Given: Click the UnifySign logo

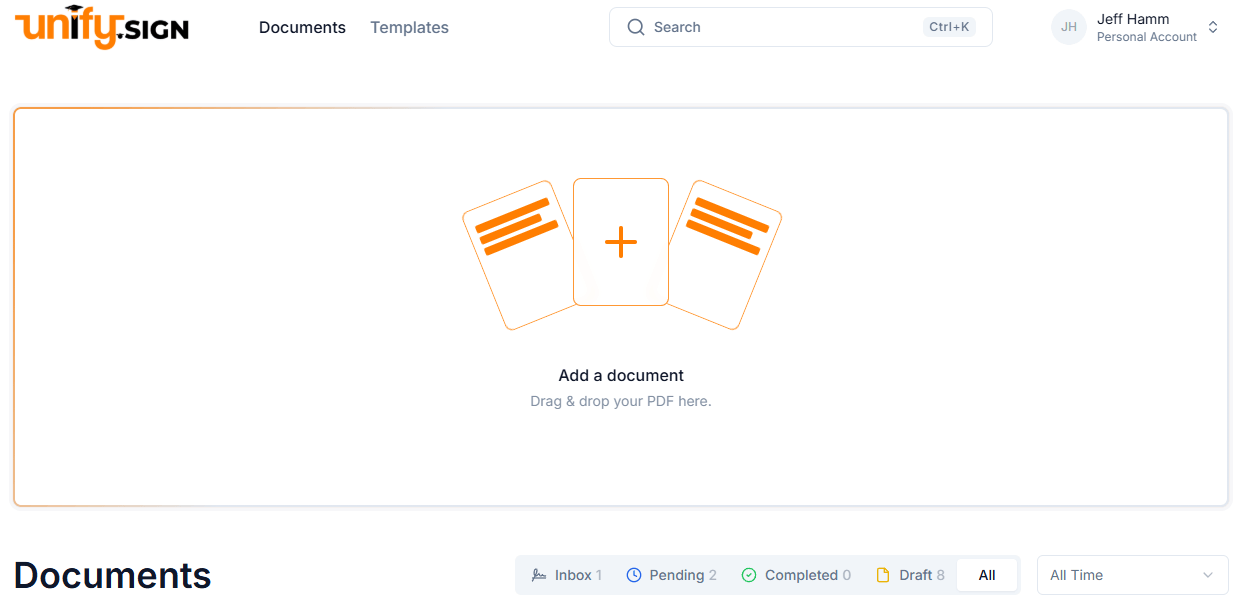Looking at the screenshot, I should (x=100, y=27).
